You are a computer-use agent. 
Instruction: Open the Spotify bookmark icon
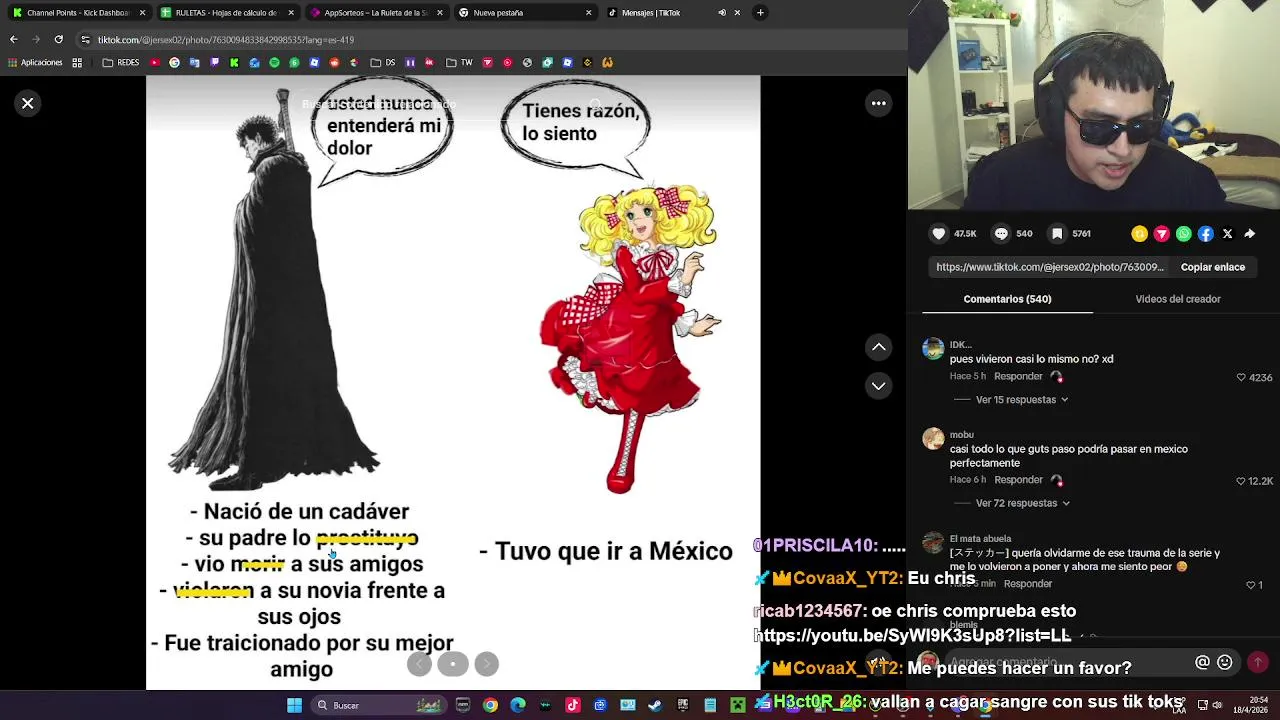[274, 62]
